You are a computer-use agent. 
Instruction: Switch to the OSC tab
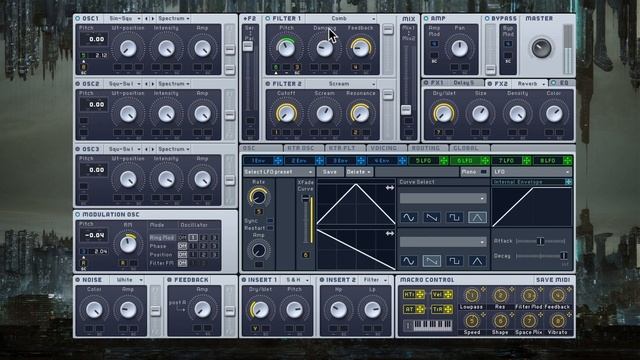pos(262,148)
